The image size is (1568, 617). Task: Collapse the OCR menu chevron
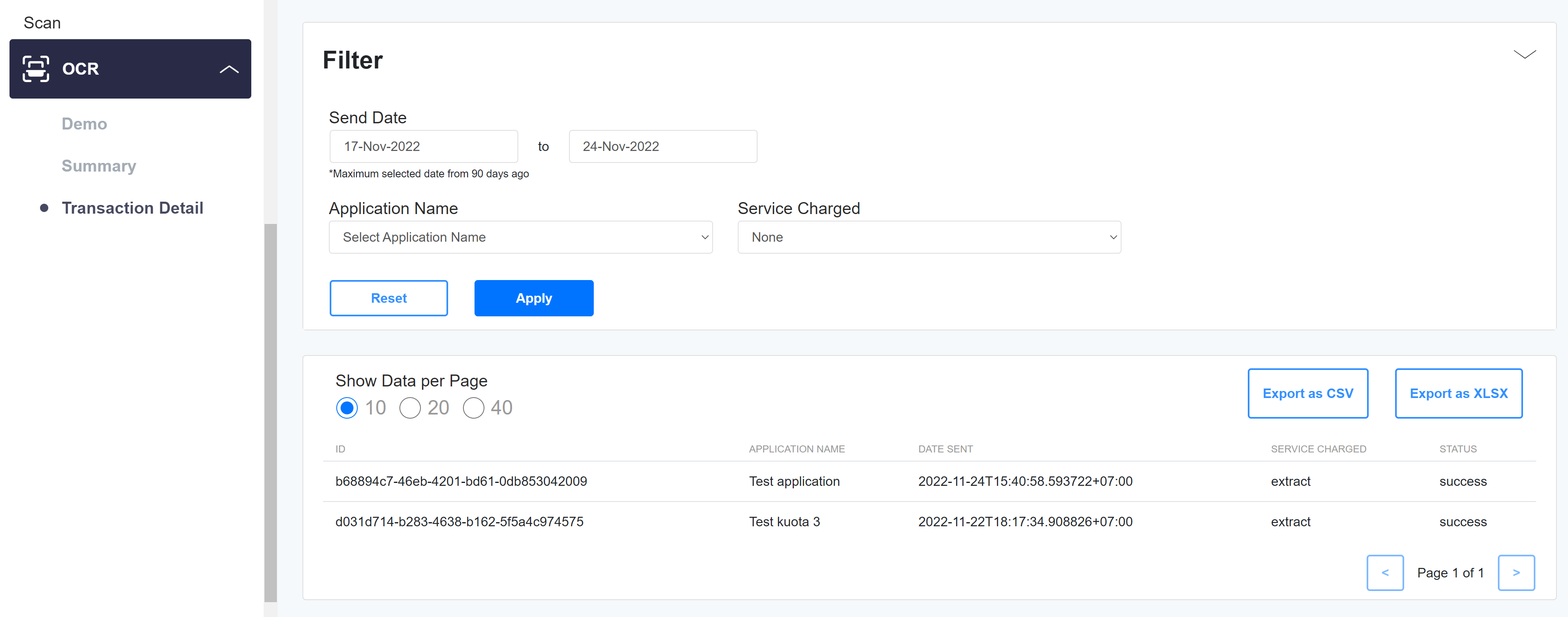(229, 69)
